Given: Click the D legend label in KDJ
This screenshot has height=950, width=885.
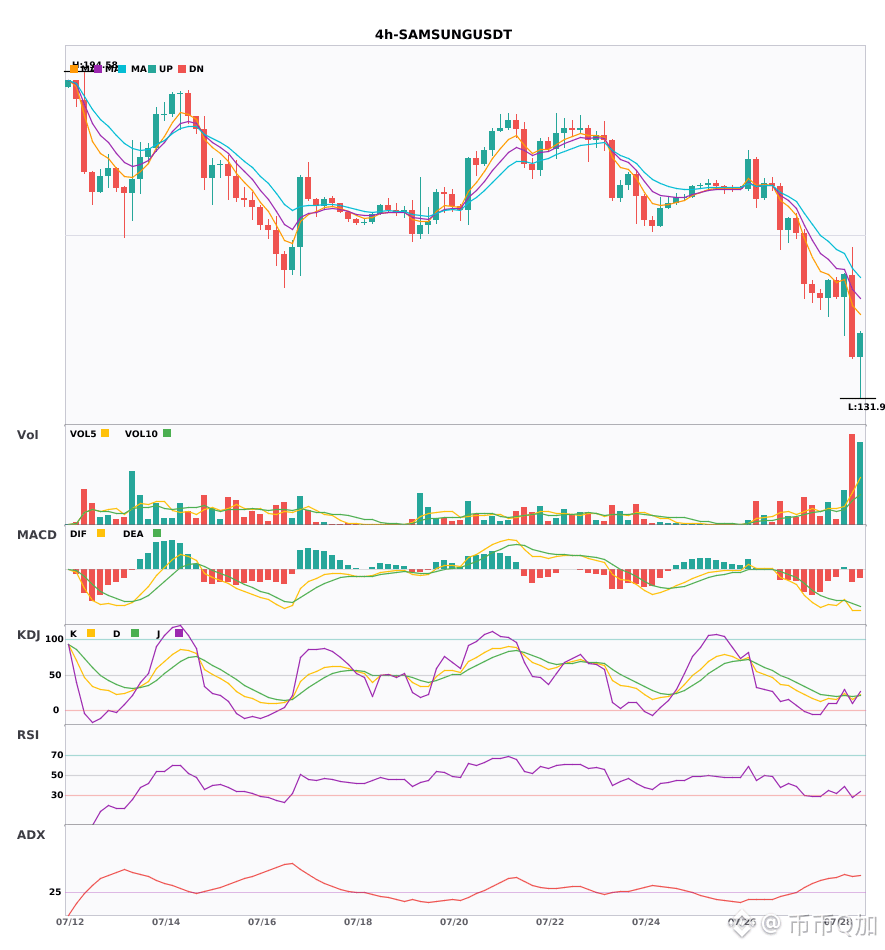Looking at the screenshot, I should pos(116,634).
